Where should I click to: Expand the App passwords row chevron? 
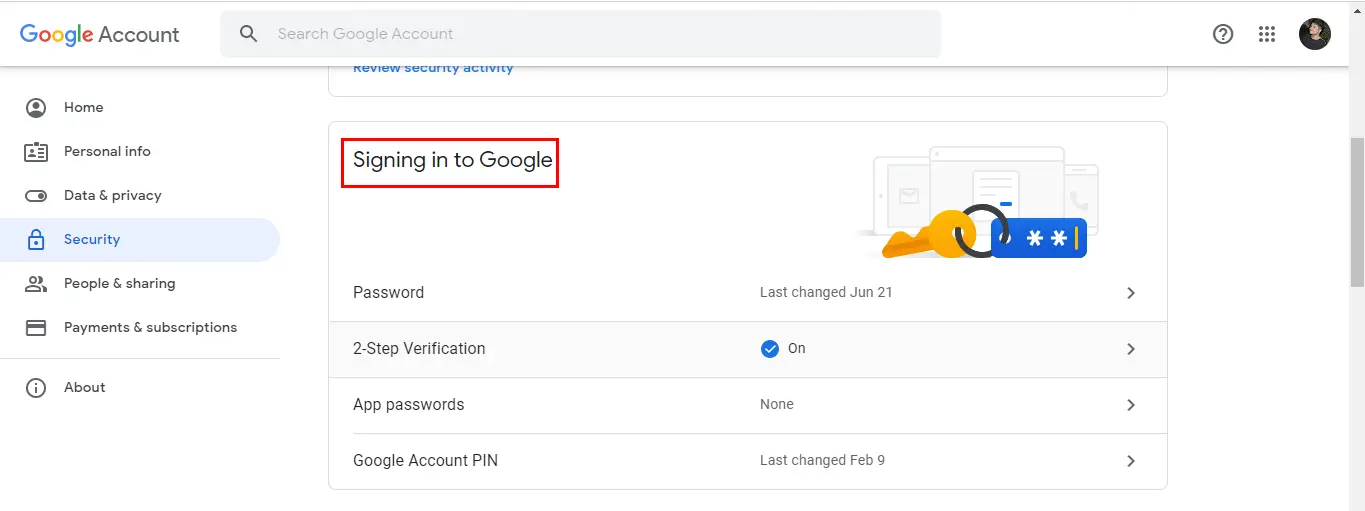coord(1131,405)
